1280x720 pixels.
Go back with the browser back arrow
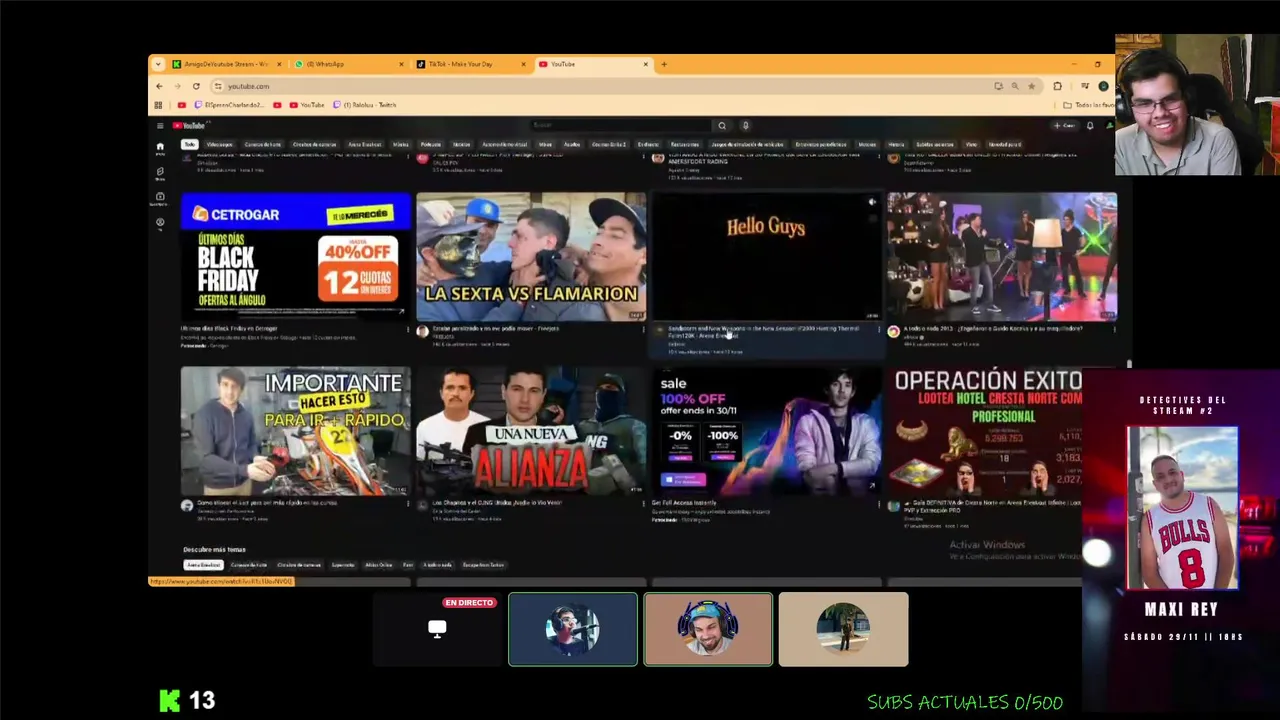point(159,86)
